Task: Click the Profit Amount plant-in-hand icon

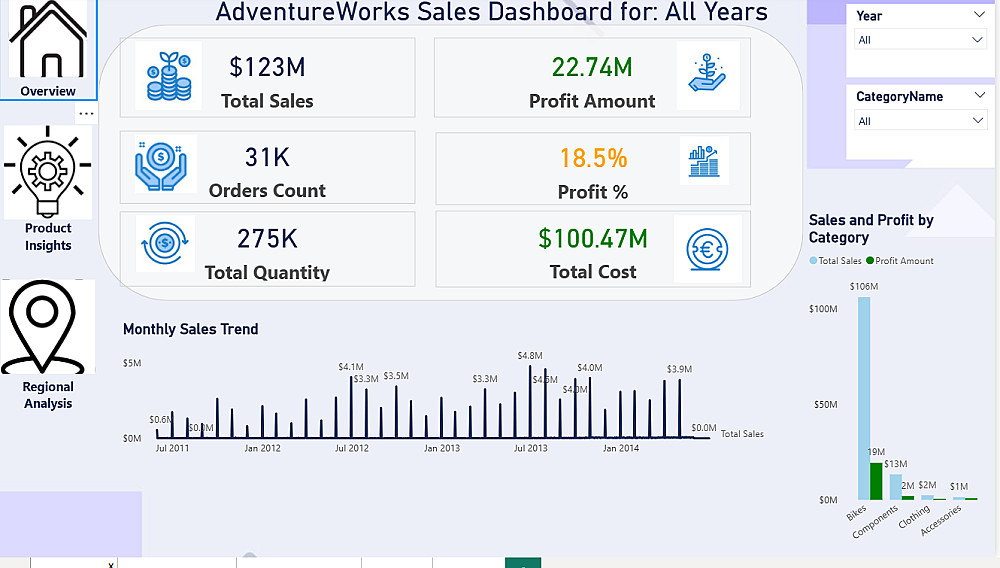Action: (x=707, y=75)
